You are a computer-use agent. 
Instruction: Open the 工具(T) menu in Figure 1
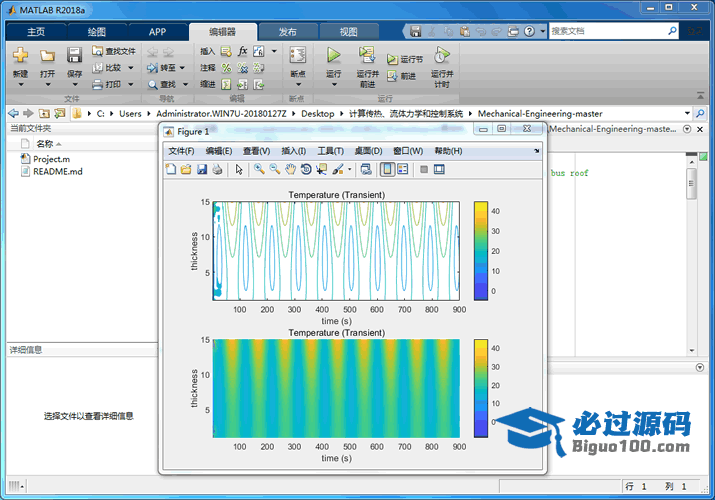(330, 151)
